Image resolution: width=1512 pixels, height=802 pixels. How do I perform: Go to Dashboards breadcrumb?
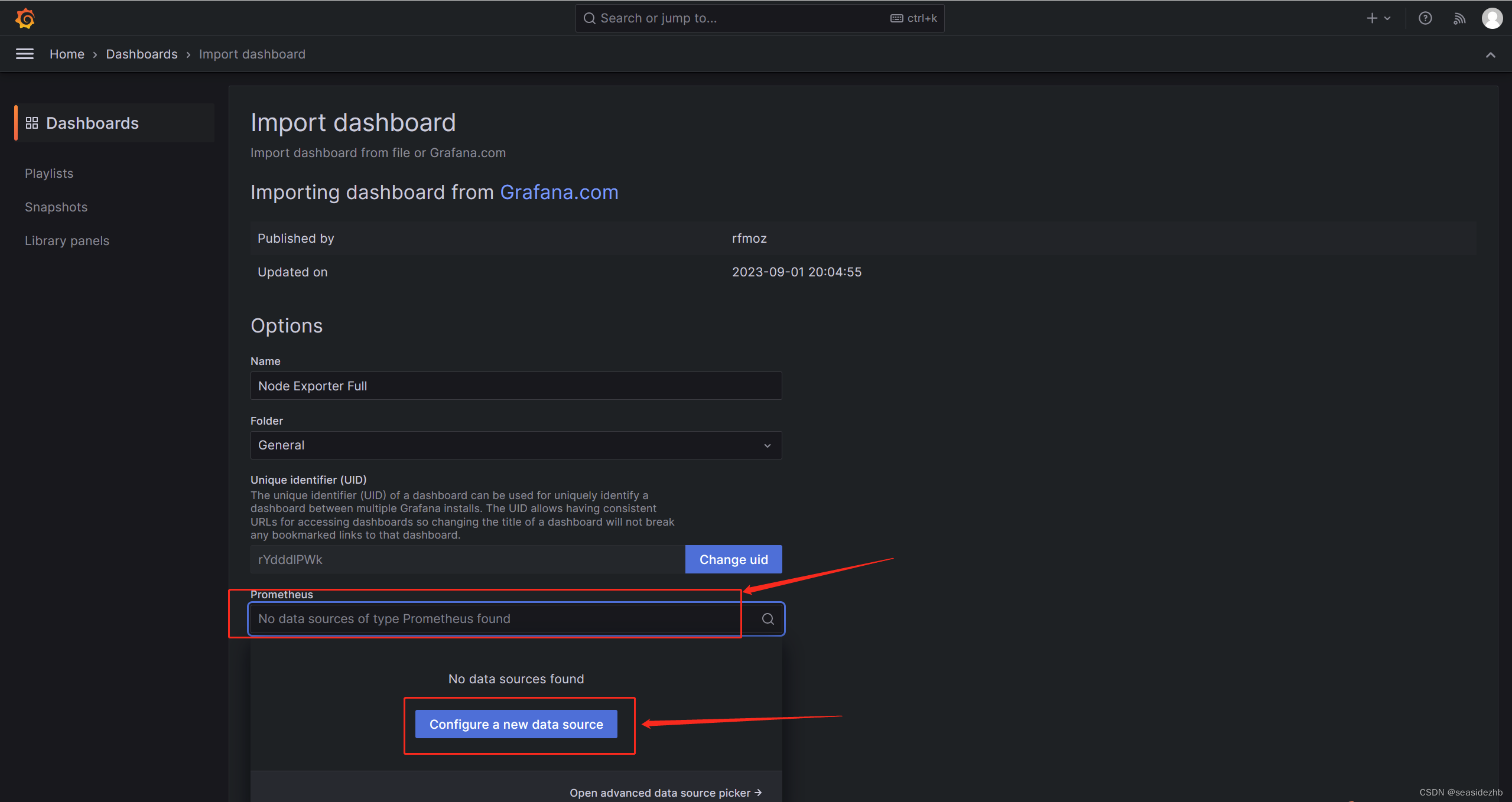click(x=142, y=54)
